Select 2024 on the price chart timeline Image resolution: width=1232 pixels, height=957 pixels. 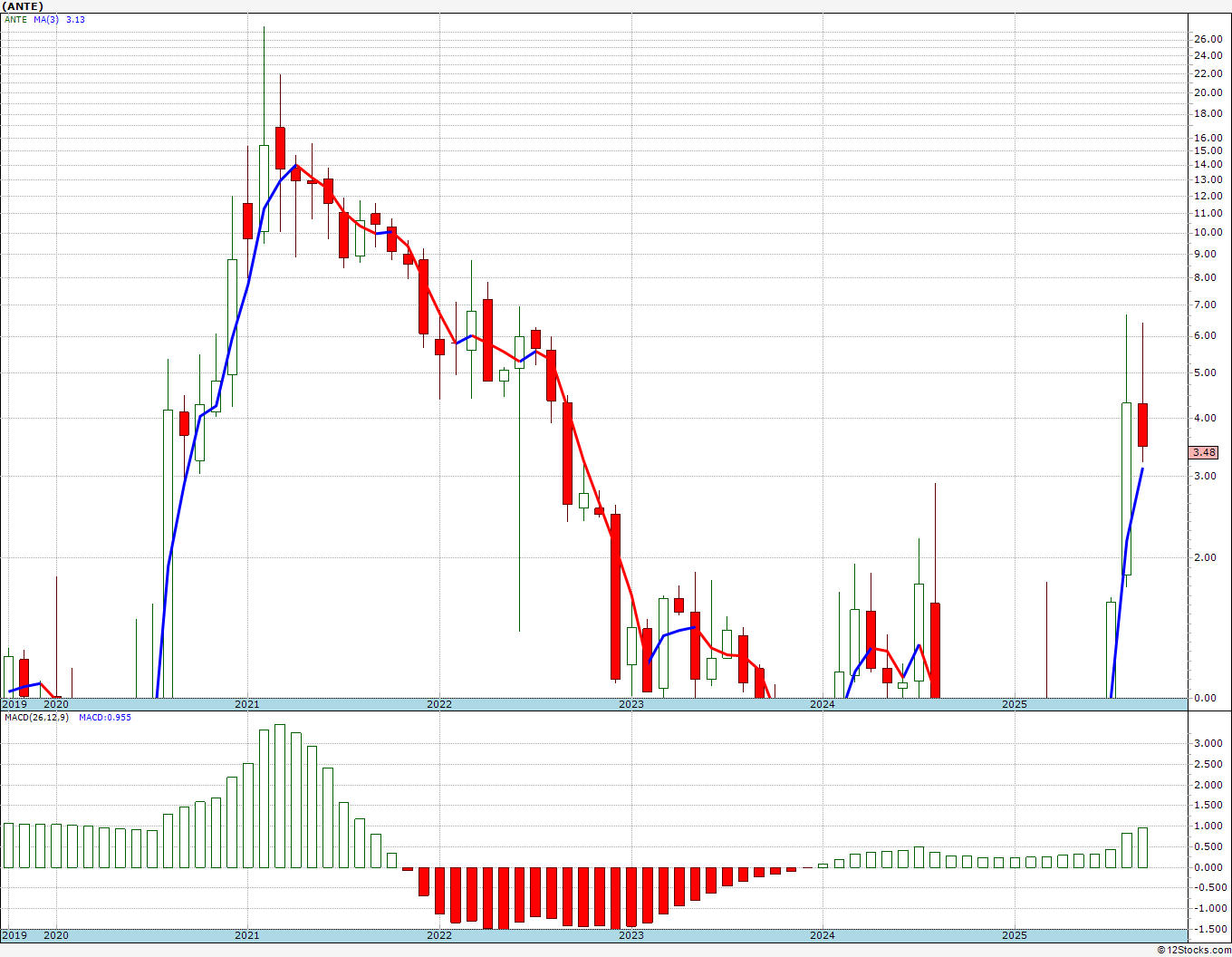(823, 704)
